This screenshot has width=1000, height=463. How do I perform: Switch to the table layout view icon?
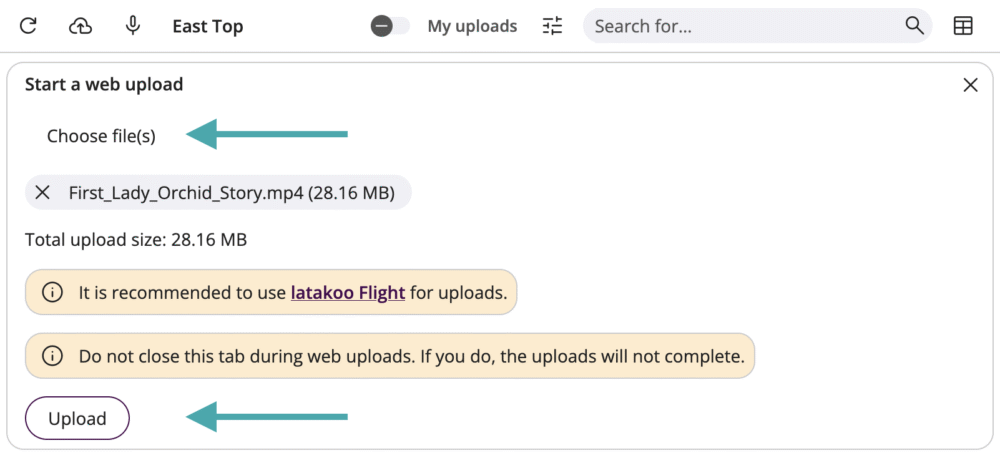pos(963,26)
